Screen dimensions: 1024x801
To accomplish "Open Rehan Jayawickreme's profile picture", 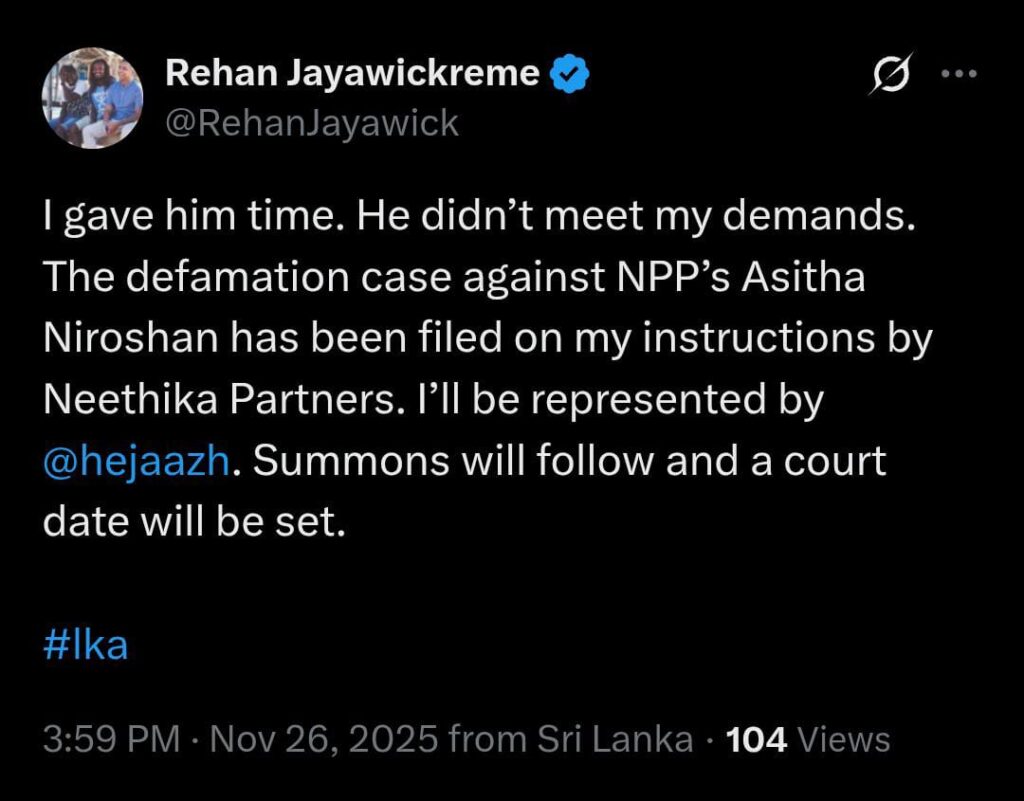I will pos(92,98).
